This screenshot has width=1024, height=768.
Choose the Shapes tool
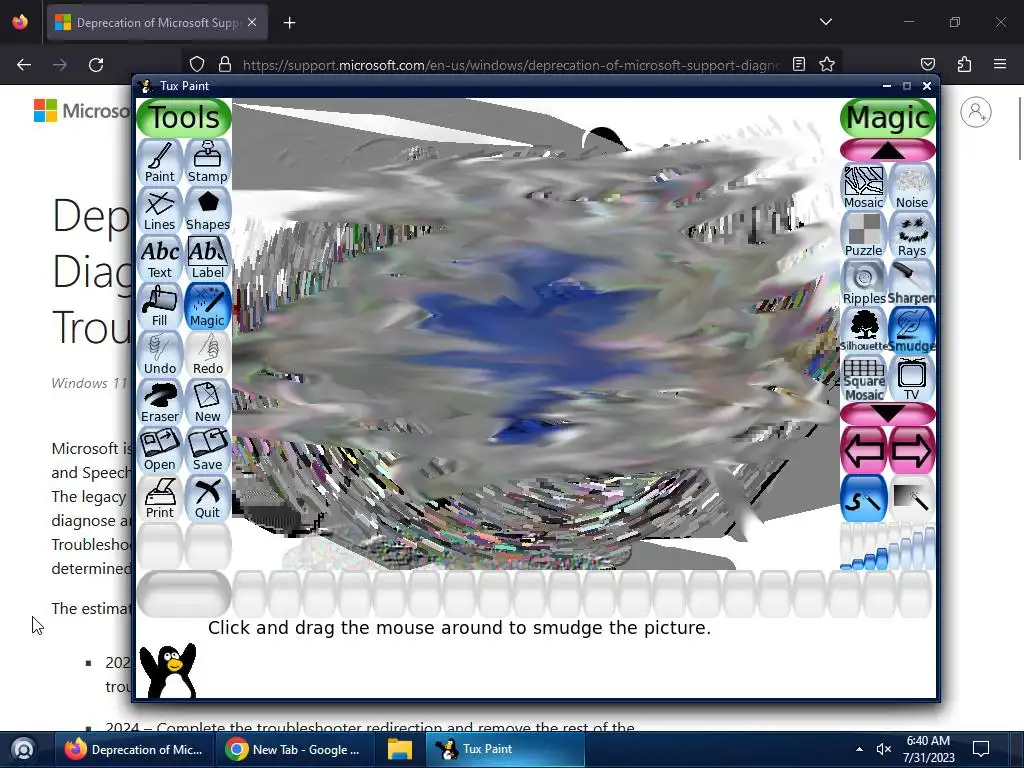pos(208,210)
